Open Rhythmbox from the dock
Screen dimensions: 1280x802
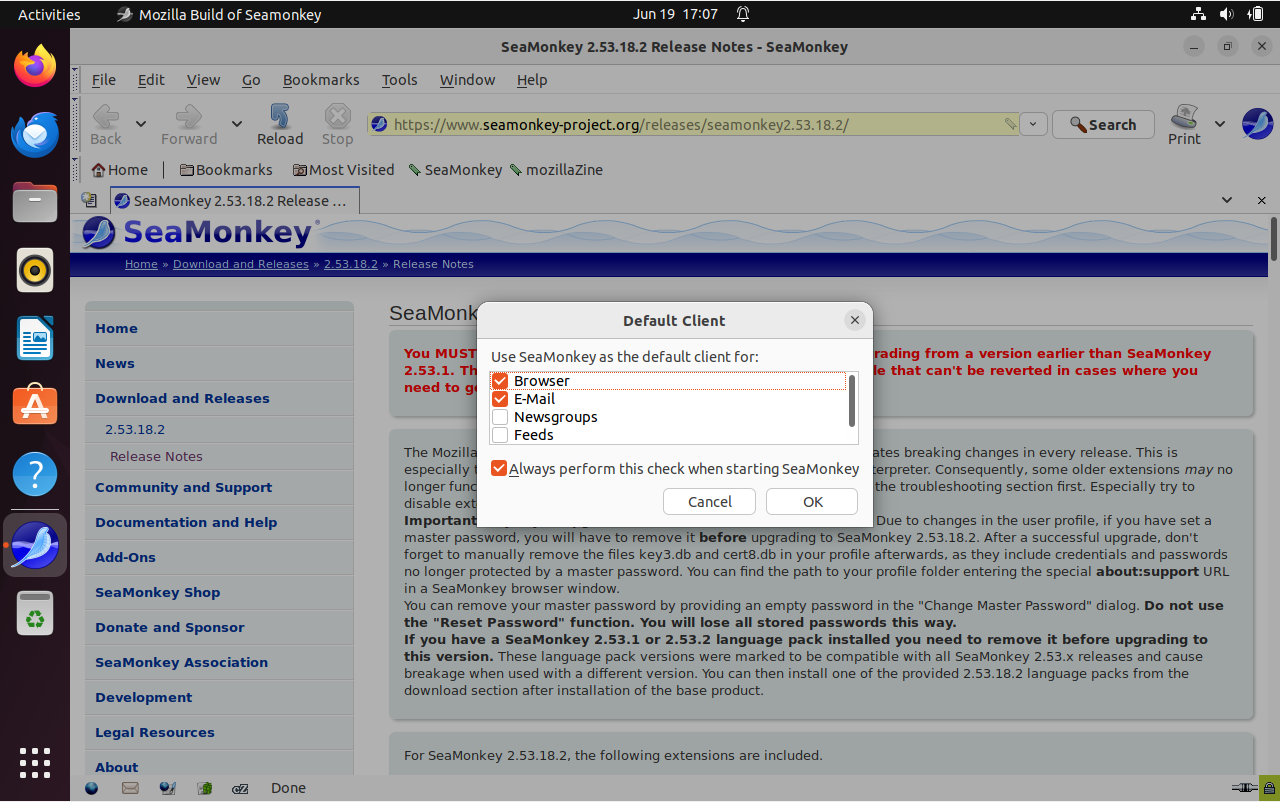click(35, 270)
